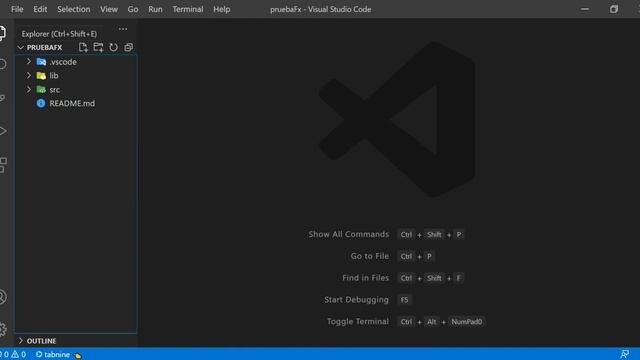
Task: Refresh the Explorer file tree
Action: (113, 47)
